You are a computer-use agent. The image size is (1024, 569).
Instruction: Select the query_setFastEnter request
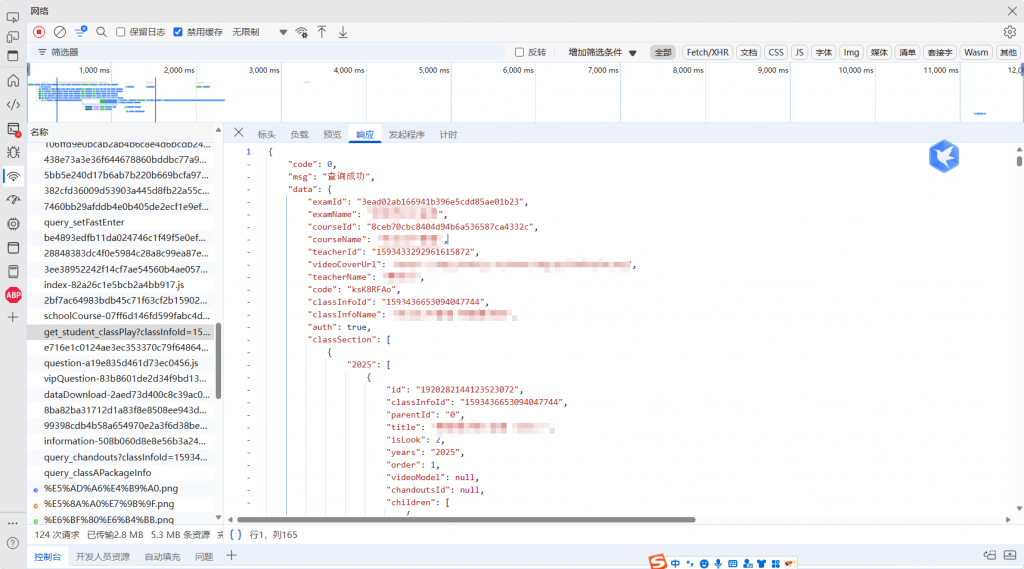84,222
